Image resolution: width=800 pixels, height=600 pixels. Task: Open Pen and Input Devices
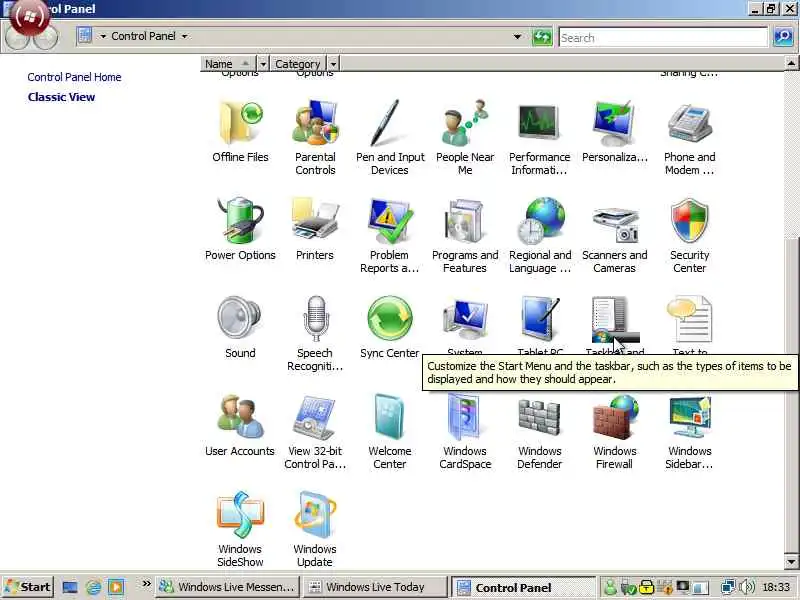(390, 138)
